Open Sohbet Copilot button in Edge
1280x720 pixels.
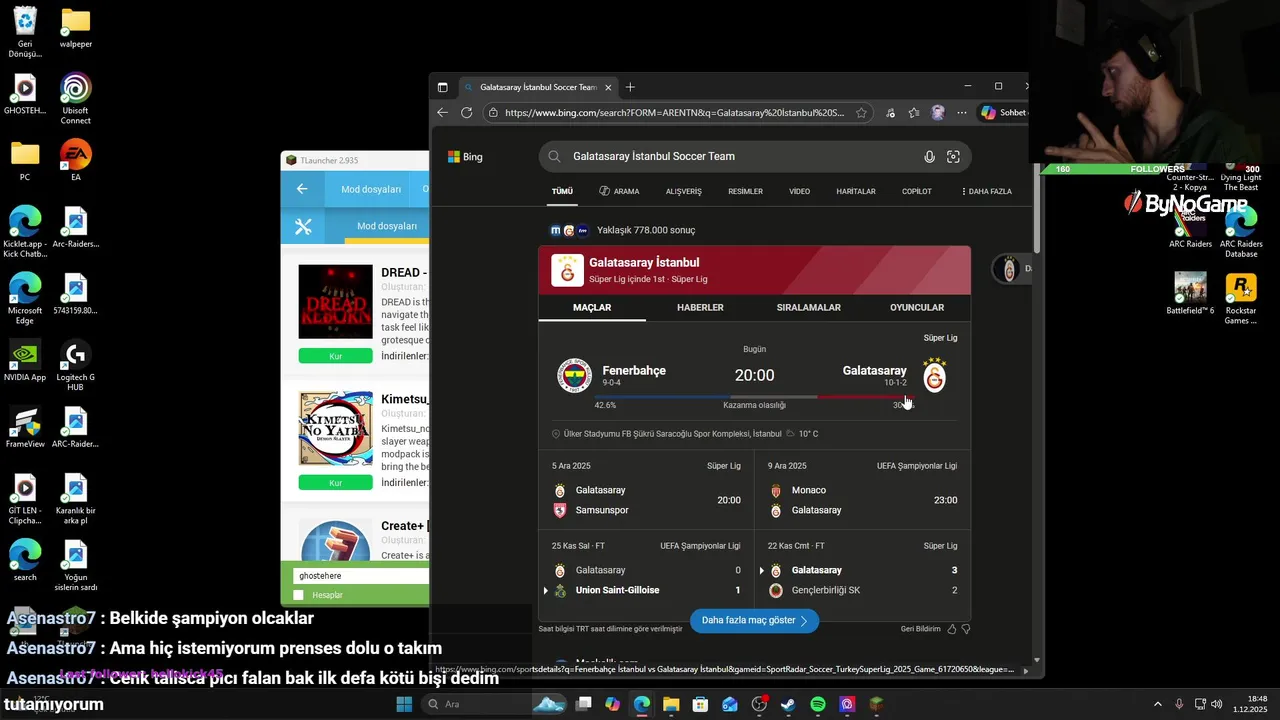click(x=1003, y=113)
